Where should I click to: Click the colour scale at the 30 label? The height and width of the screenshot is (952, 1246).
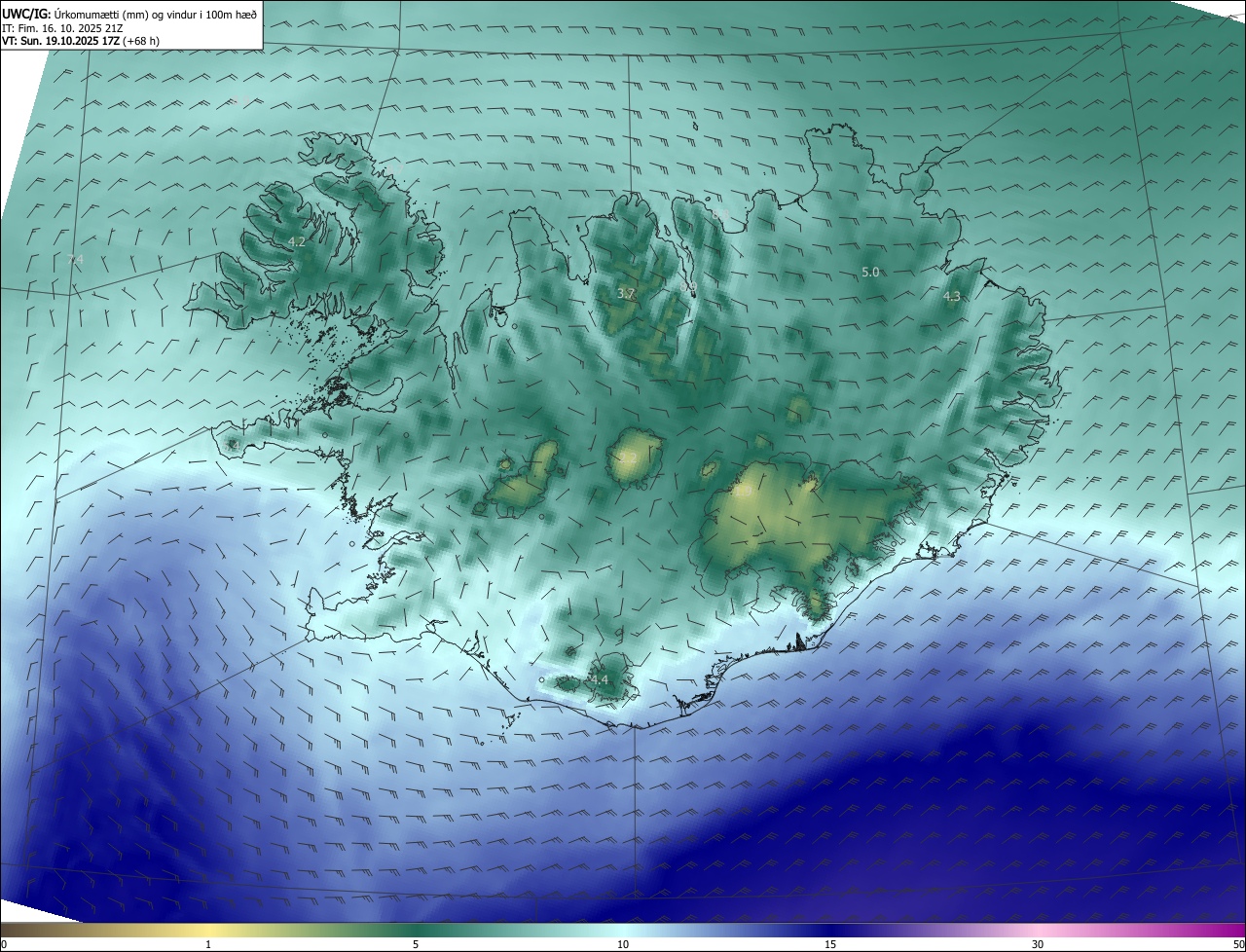(x=1038, y=944)
